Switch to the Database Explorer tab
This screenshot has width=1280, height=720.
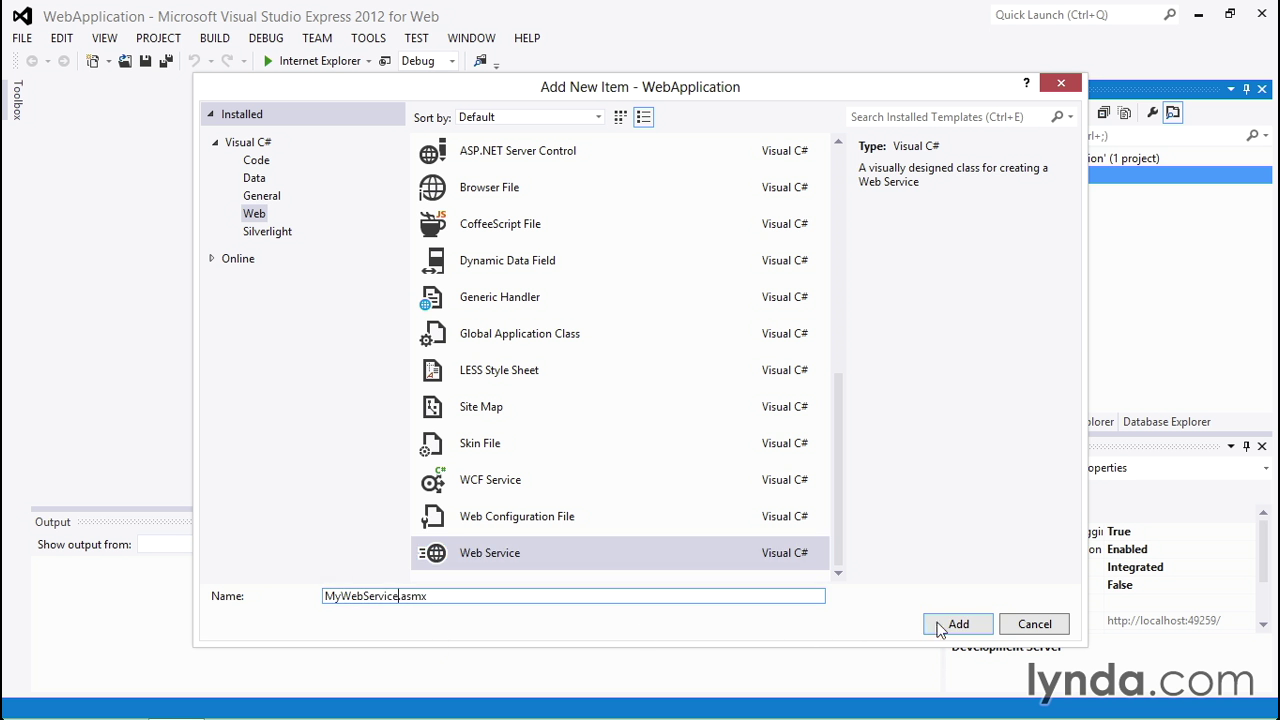1166,422
